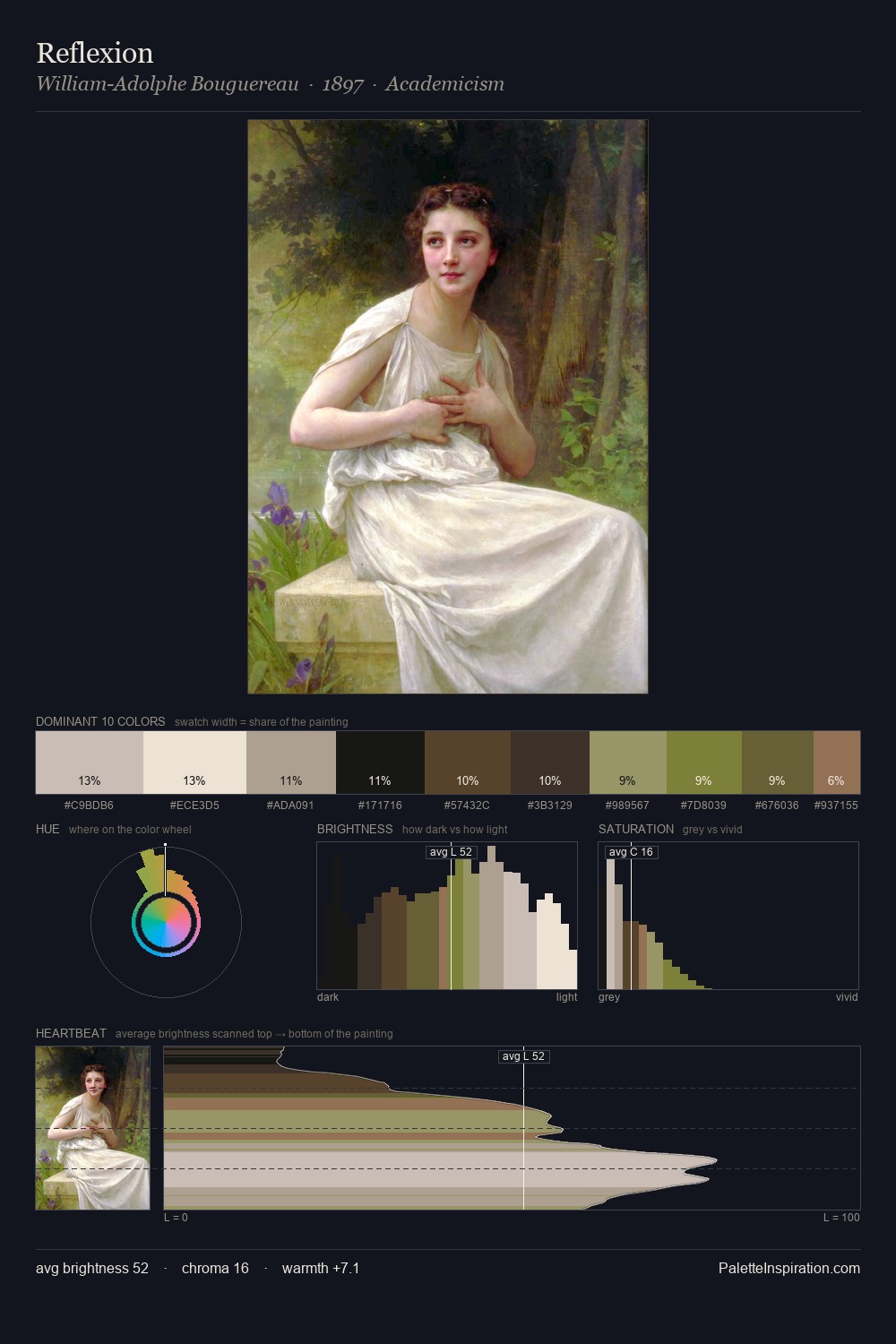
Task: Select the #ECE3D5 cream swatch
Action: tap(194, 762)
